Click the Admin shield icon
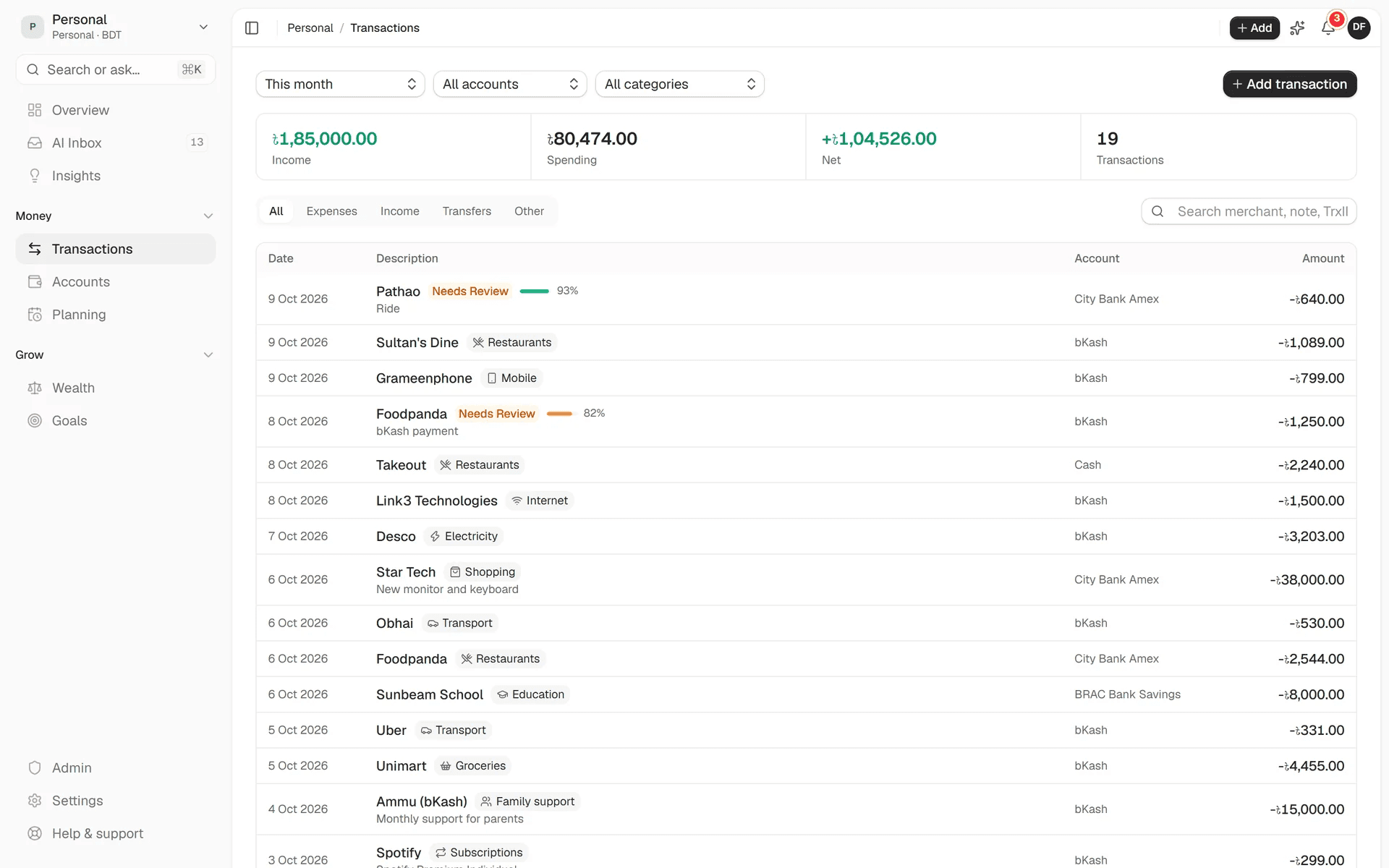This screenshot has height=868, width=1389. pyautogui.click(x=35, y=767)
